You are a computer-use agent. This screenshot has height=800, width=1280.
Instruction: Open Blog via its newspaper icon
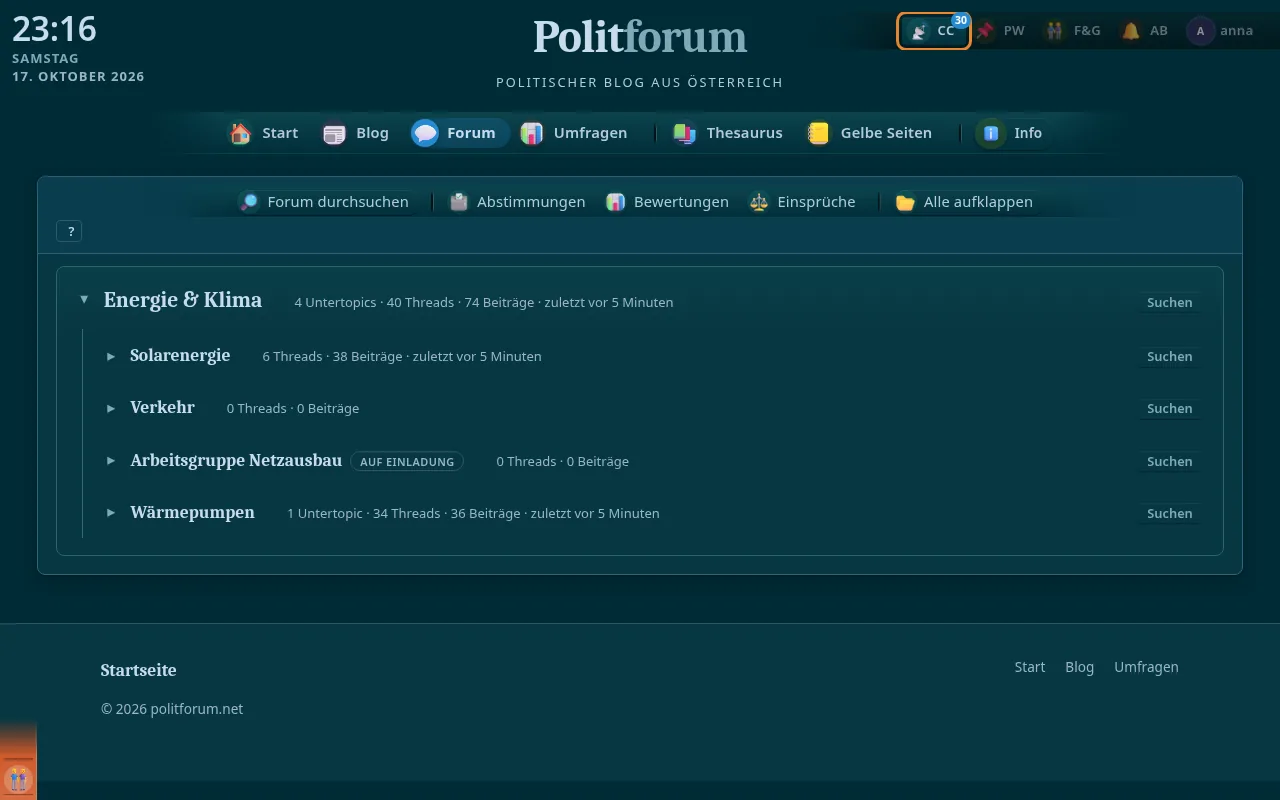[334, 133]
